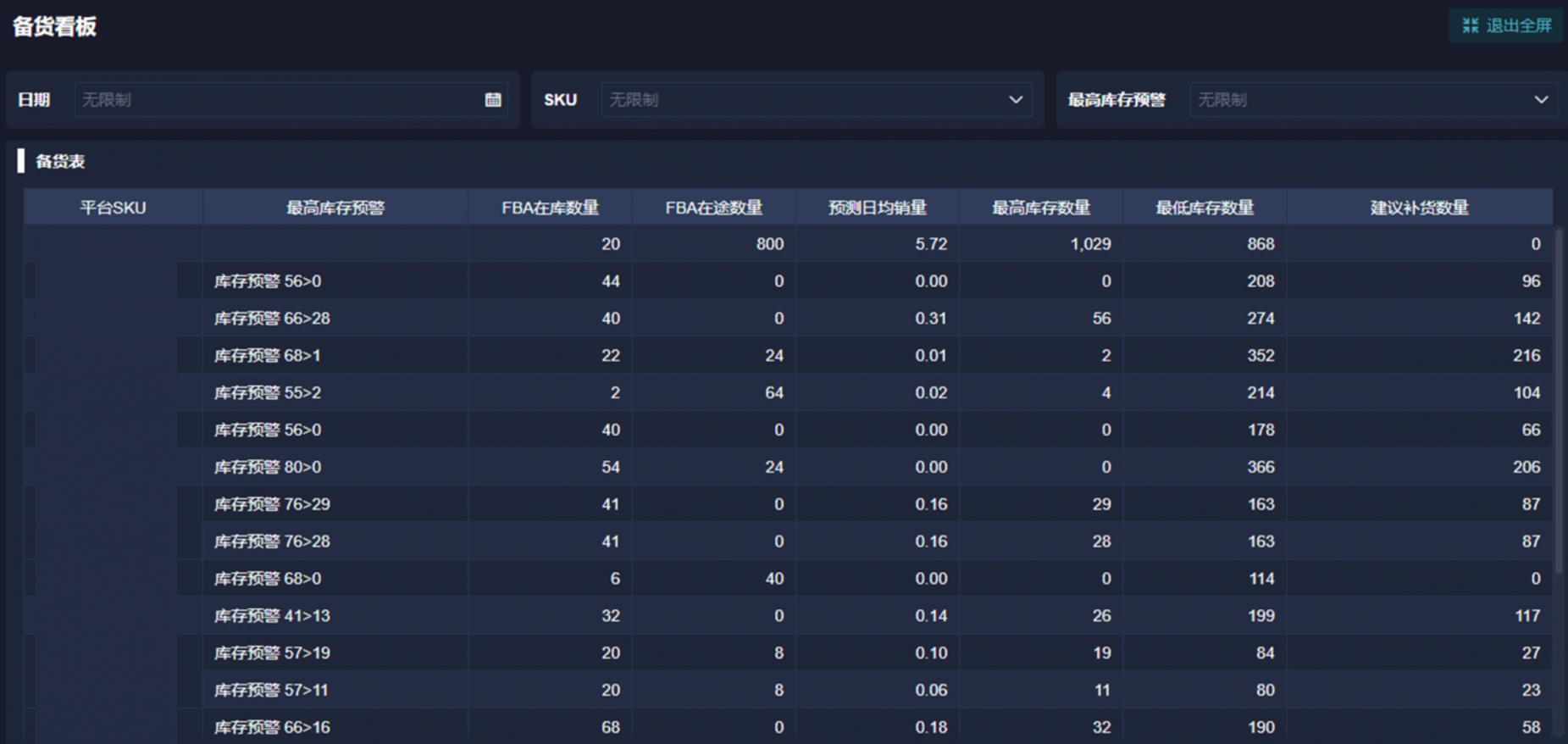Select the 库存预警 68>1 row cell
The image size is (1568, 744).
(x=268, y=356)
